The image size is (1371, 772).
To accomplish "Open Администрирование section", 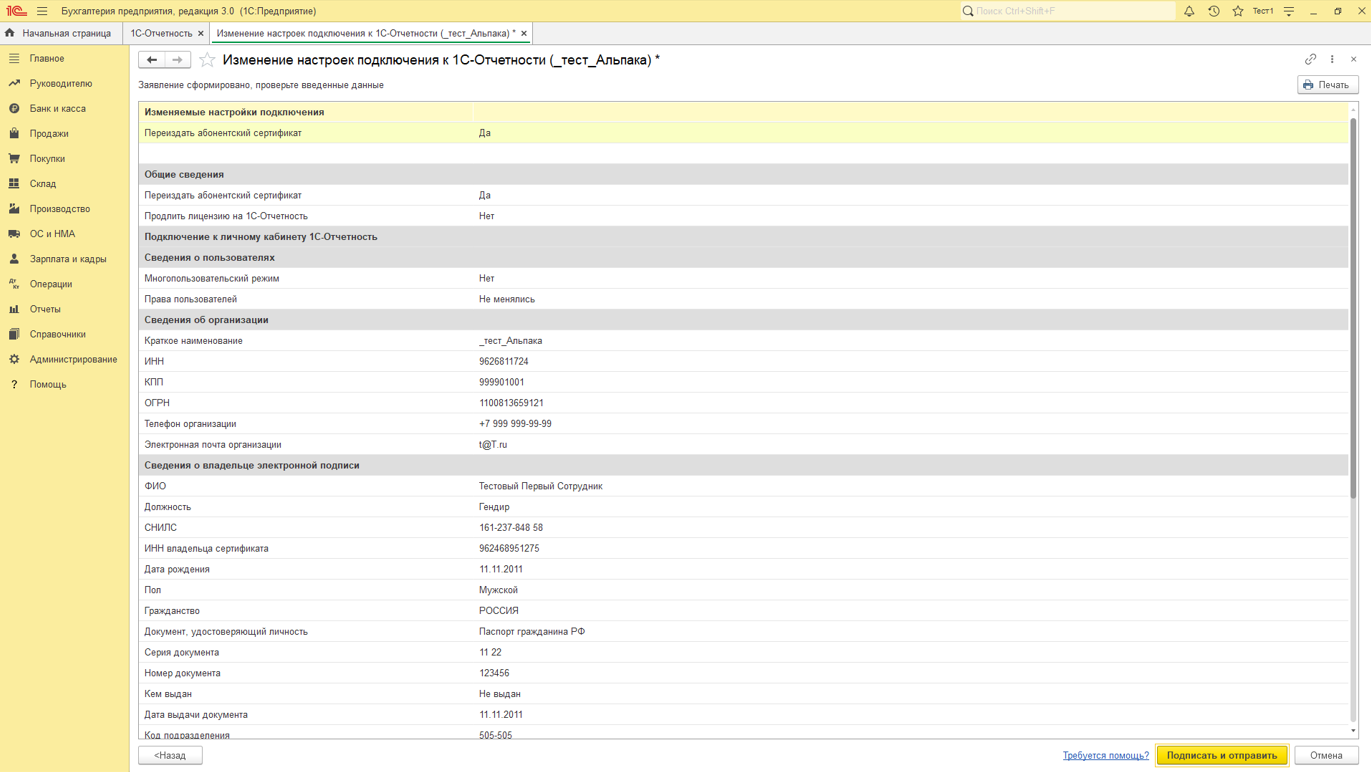I will (x=65, y=358).
